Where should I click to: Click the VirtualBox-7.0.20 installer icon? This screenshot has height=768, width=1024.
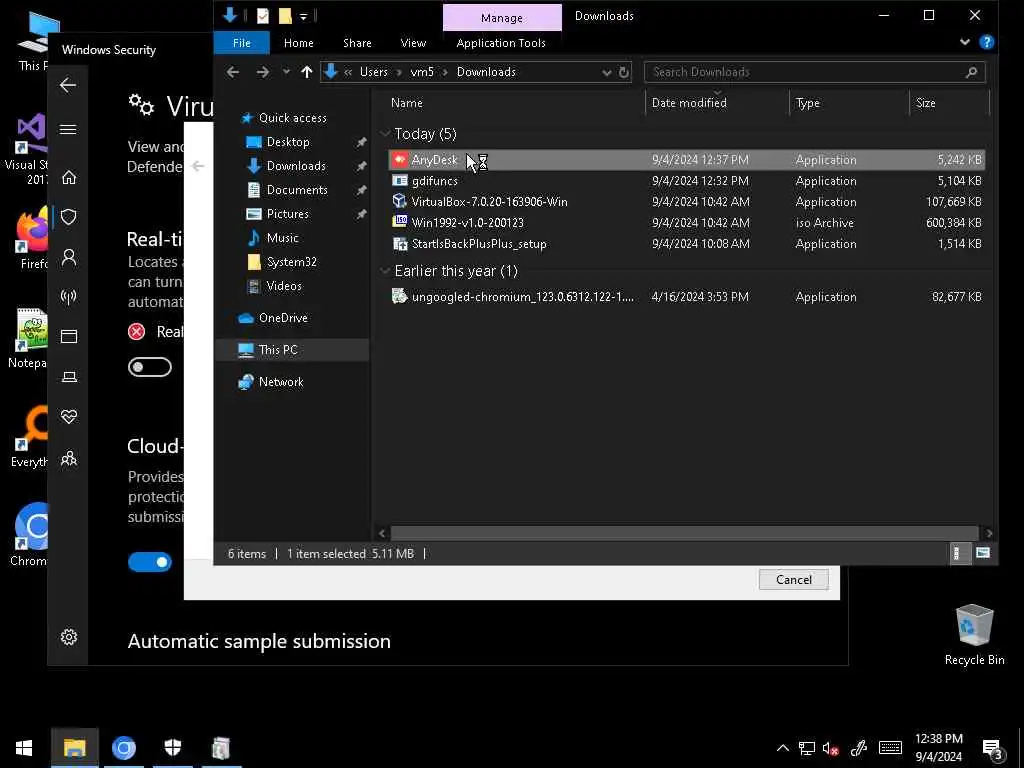tap(400, 201)
